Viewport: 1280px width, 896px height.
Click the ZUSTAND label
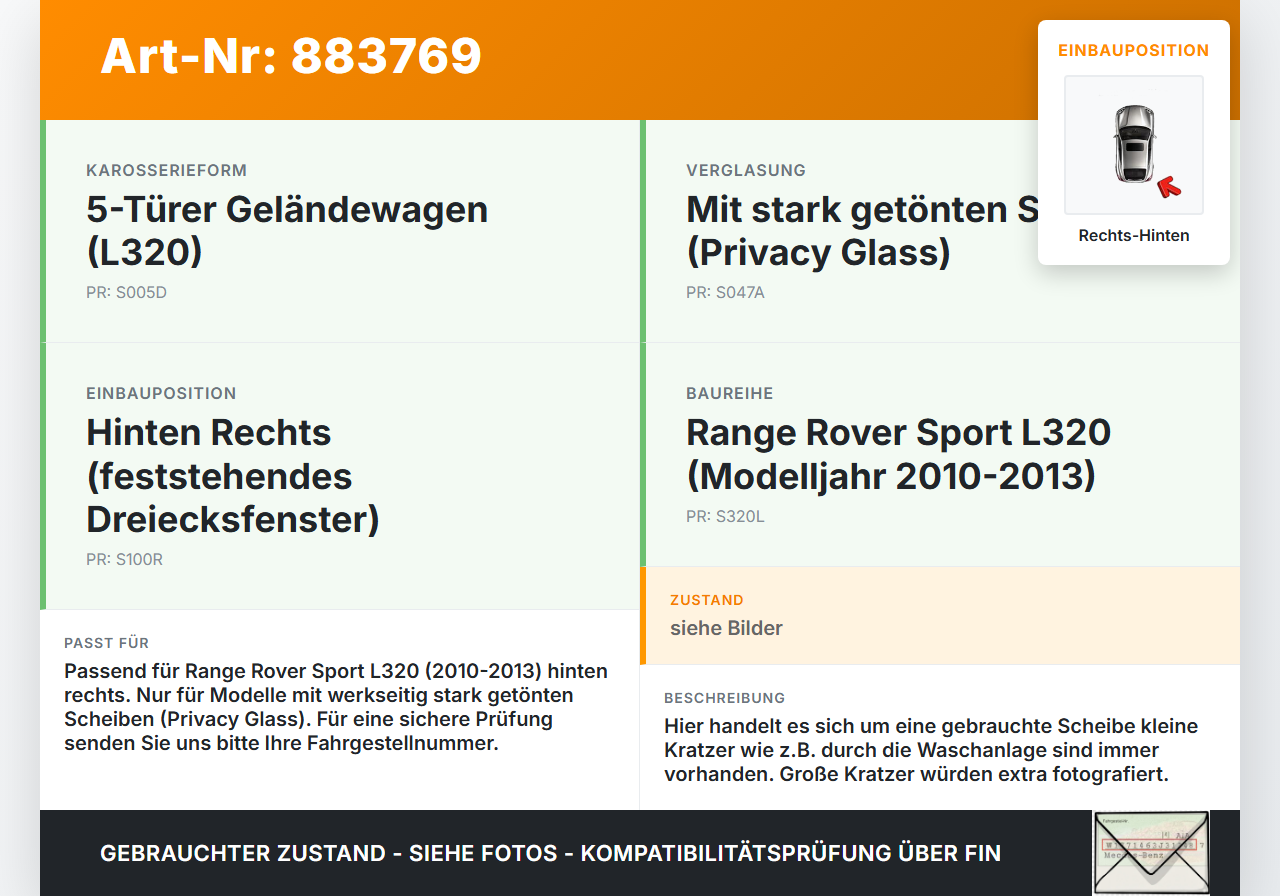tap(707, 600)
